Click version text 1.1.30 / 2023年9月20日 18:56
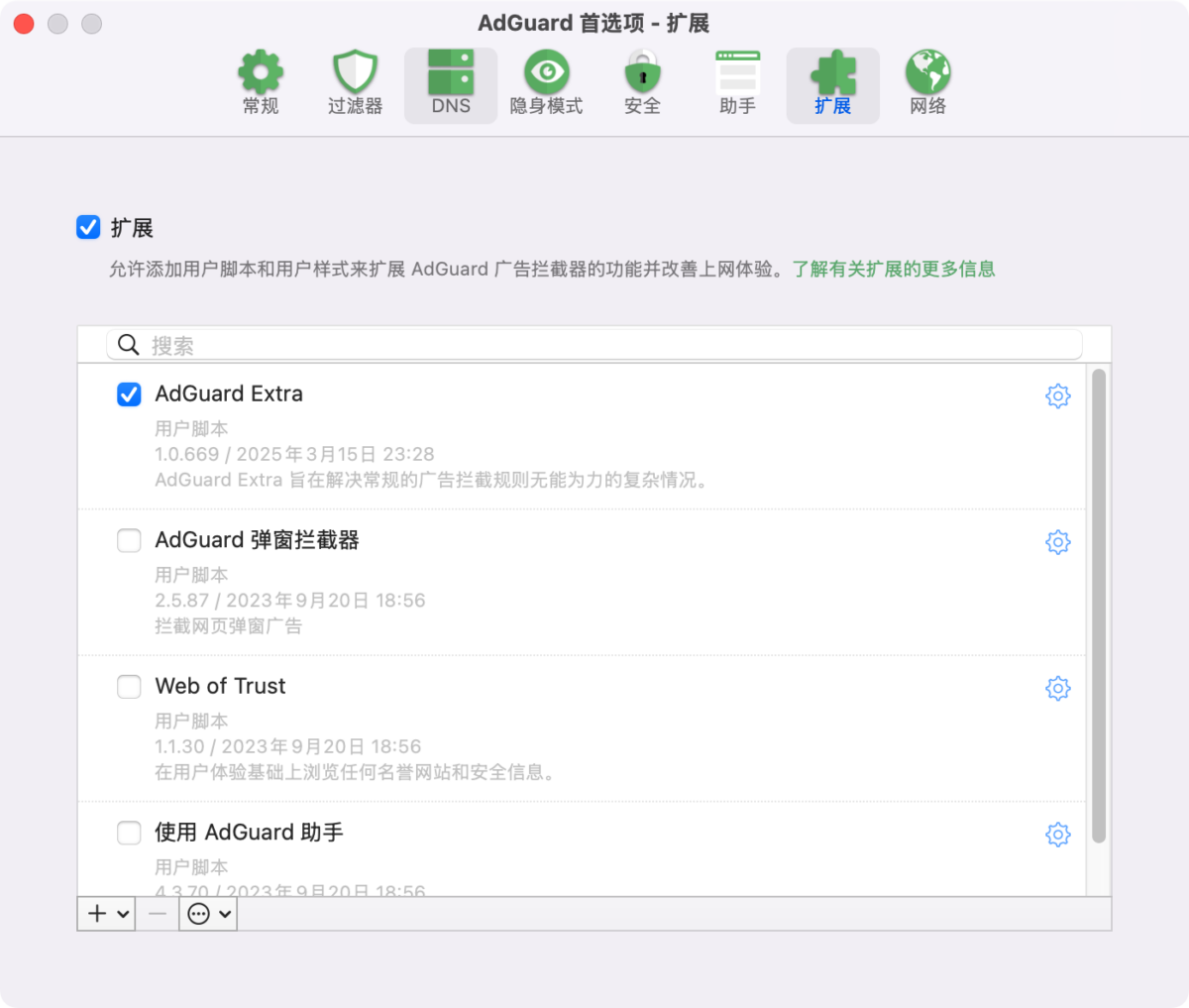The width and height of the screenshot is (1189, 1008). [288, 746]
